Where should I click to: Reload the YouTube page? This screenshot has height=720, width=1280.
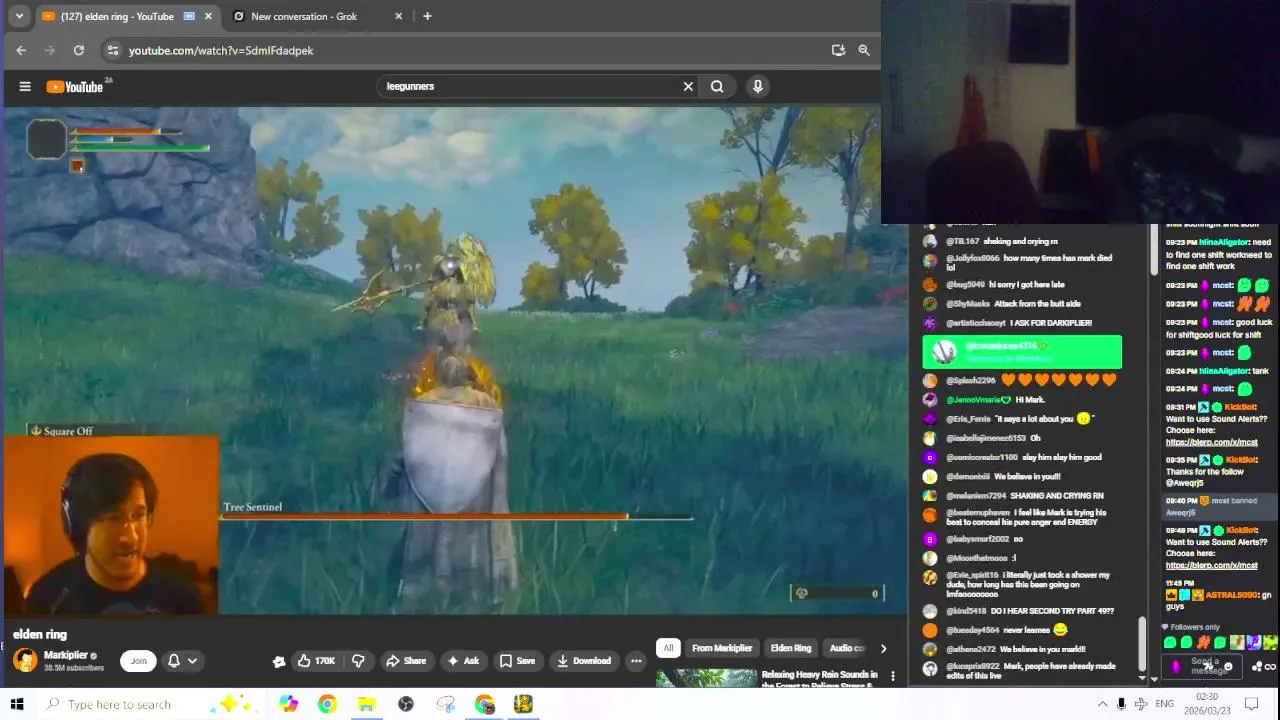[x=79, y=50]
